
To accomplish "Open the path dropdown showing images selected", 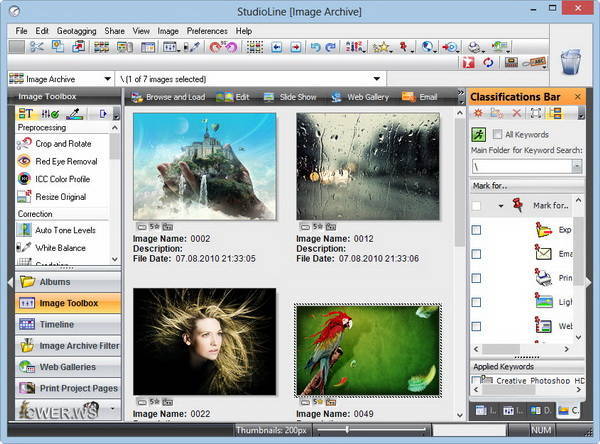I will 377,79.
